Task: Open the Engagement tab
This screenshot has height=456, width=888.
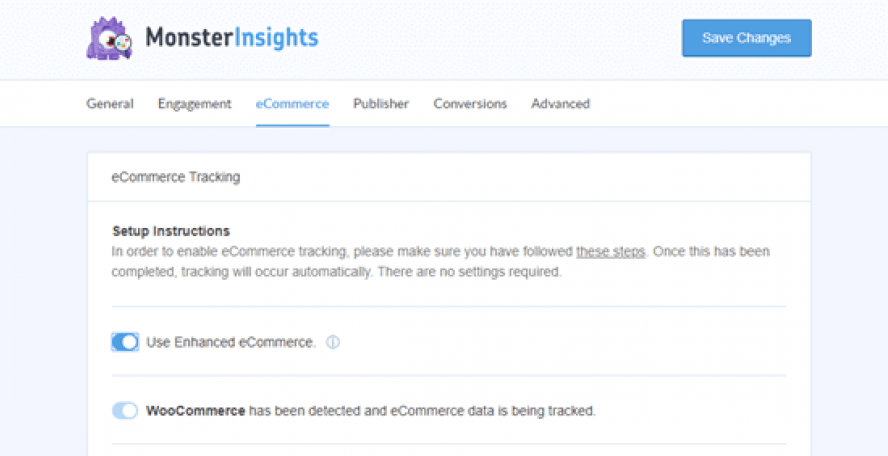Action: point(195,104)
